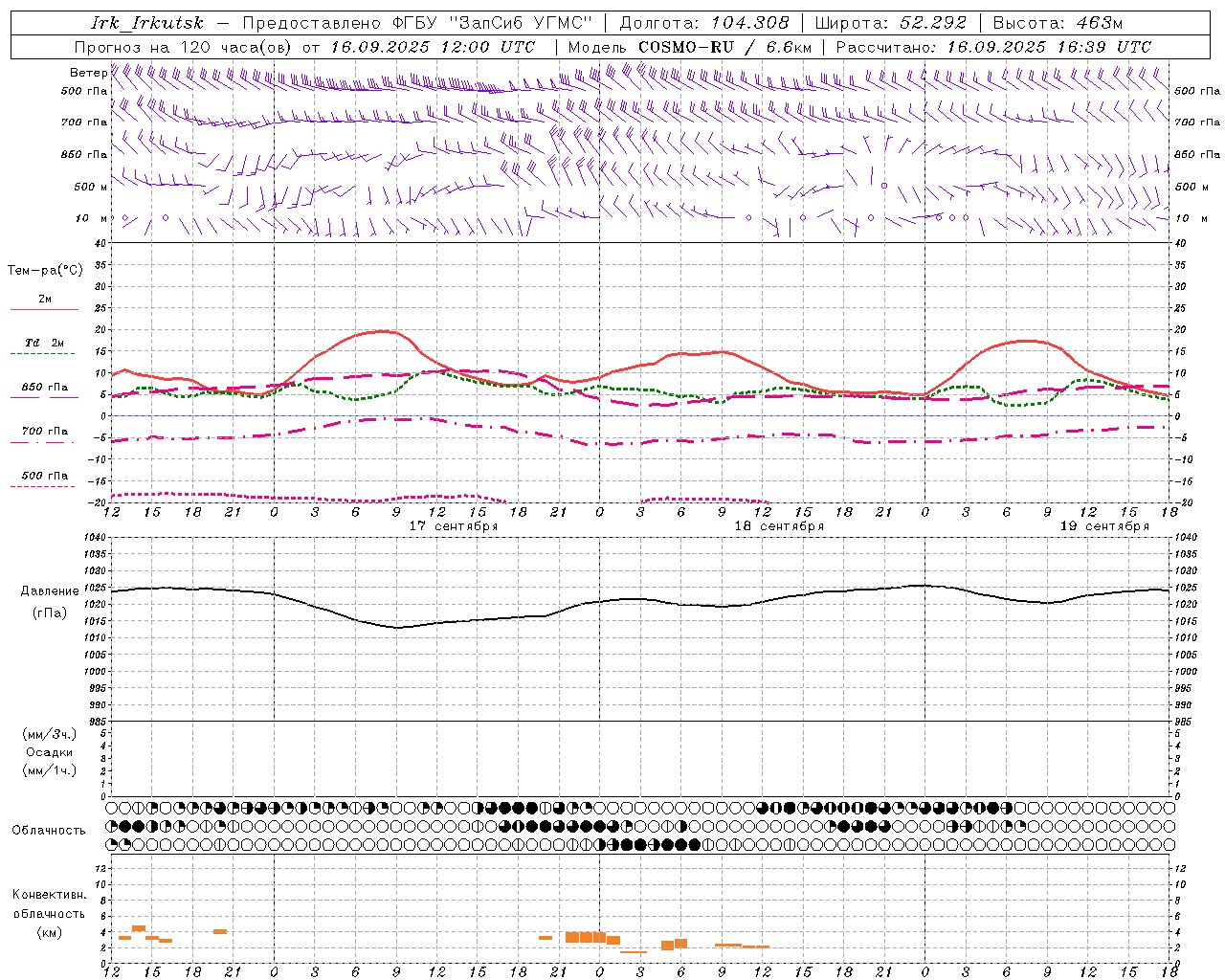1225x980 pixels.
Task: Click the Облачность cloud cover label
Action: (x=49, y=831)
